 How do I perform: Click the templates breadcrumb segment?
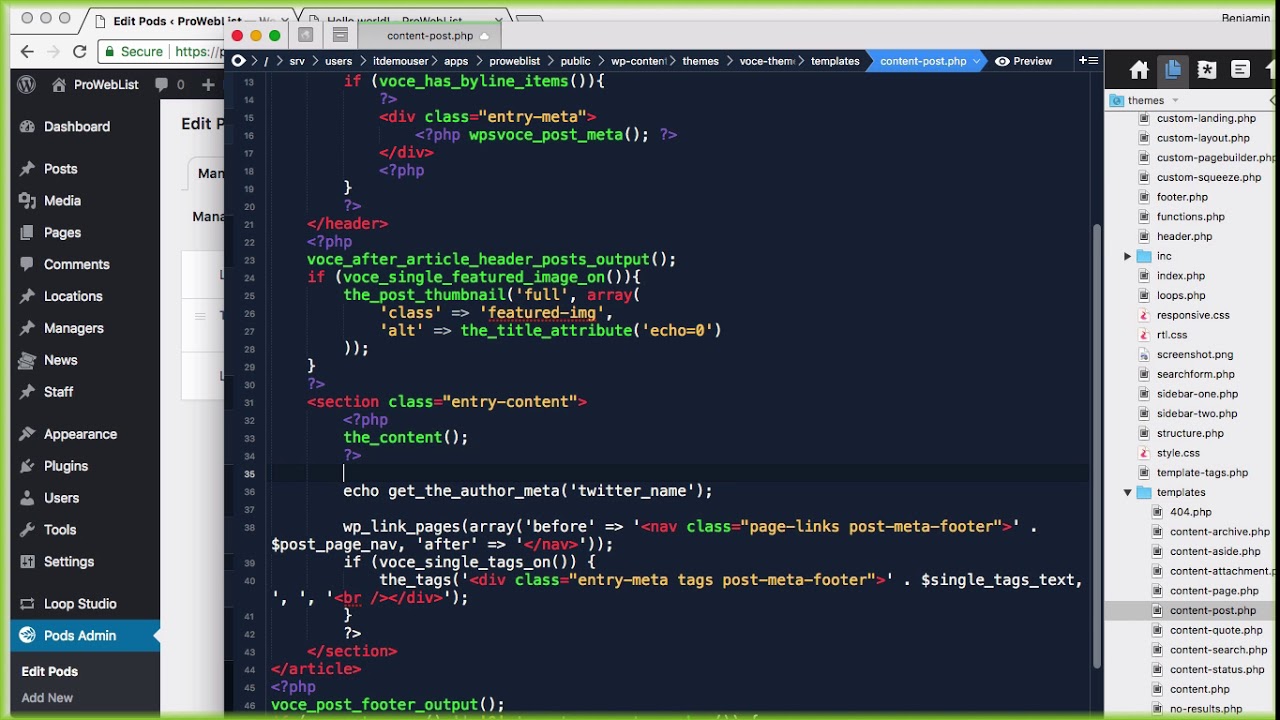pyautogui.click(x=835, y=61)
